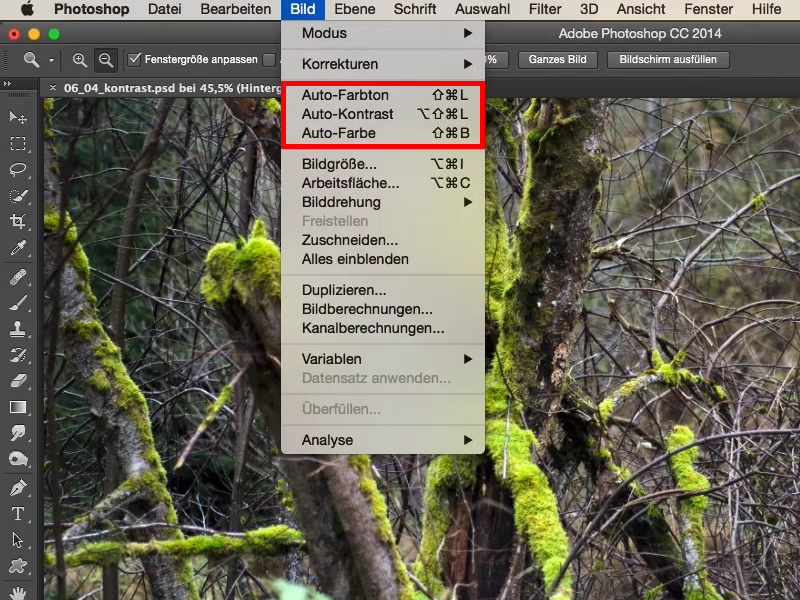Expand the toolbar with double-arrow icon
Image resolution: width=800 pixels, height=600 pixels.
click(x=7, y=83)
